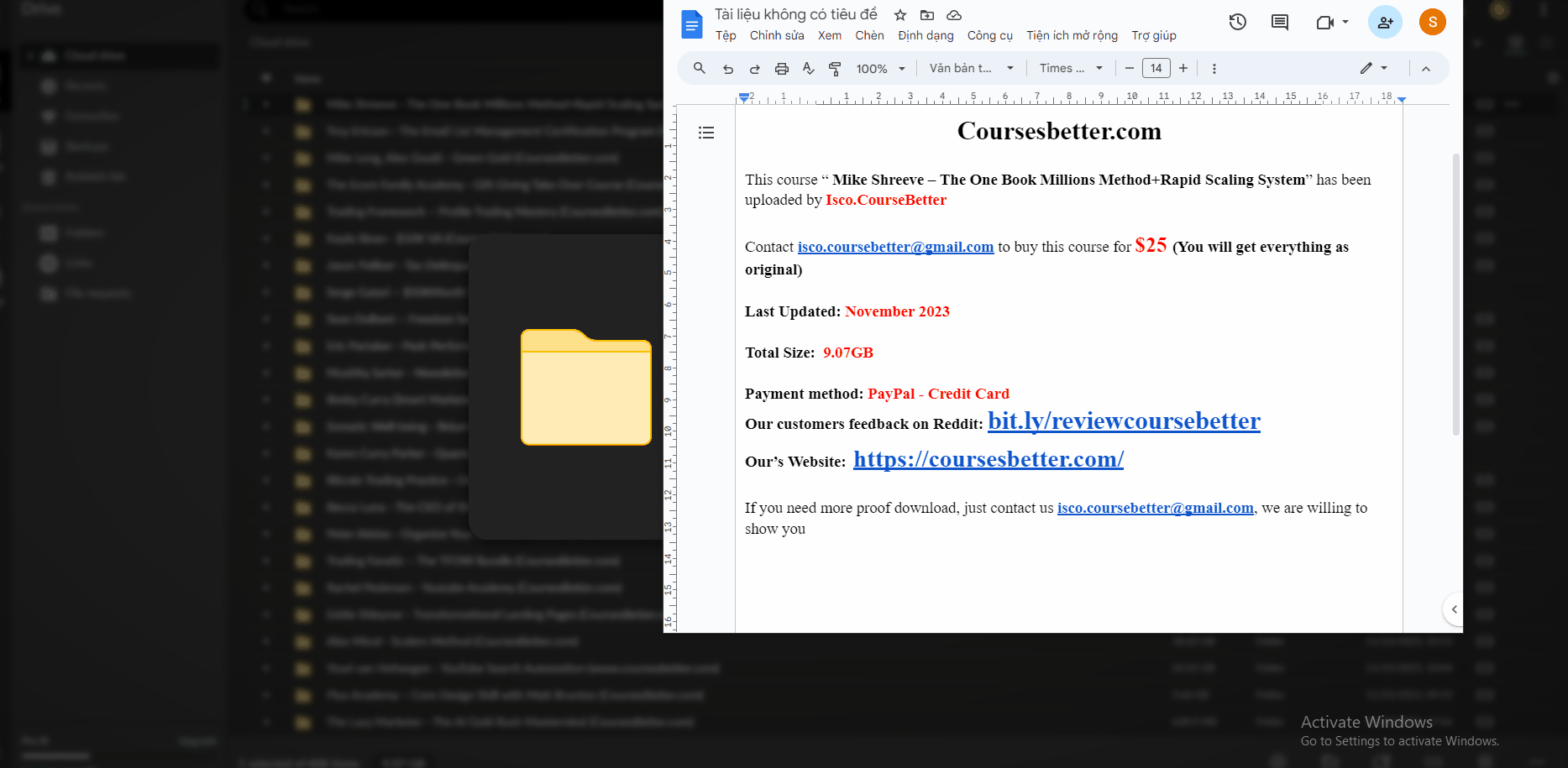Collapse the menus with the chevron-up button
This screenshot has height=768, width=1568.
[x=1426, y=69]
